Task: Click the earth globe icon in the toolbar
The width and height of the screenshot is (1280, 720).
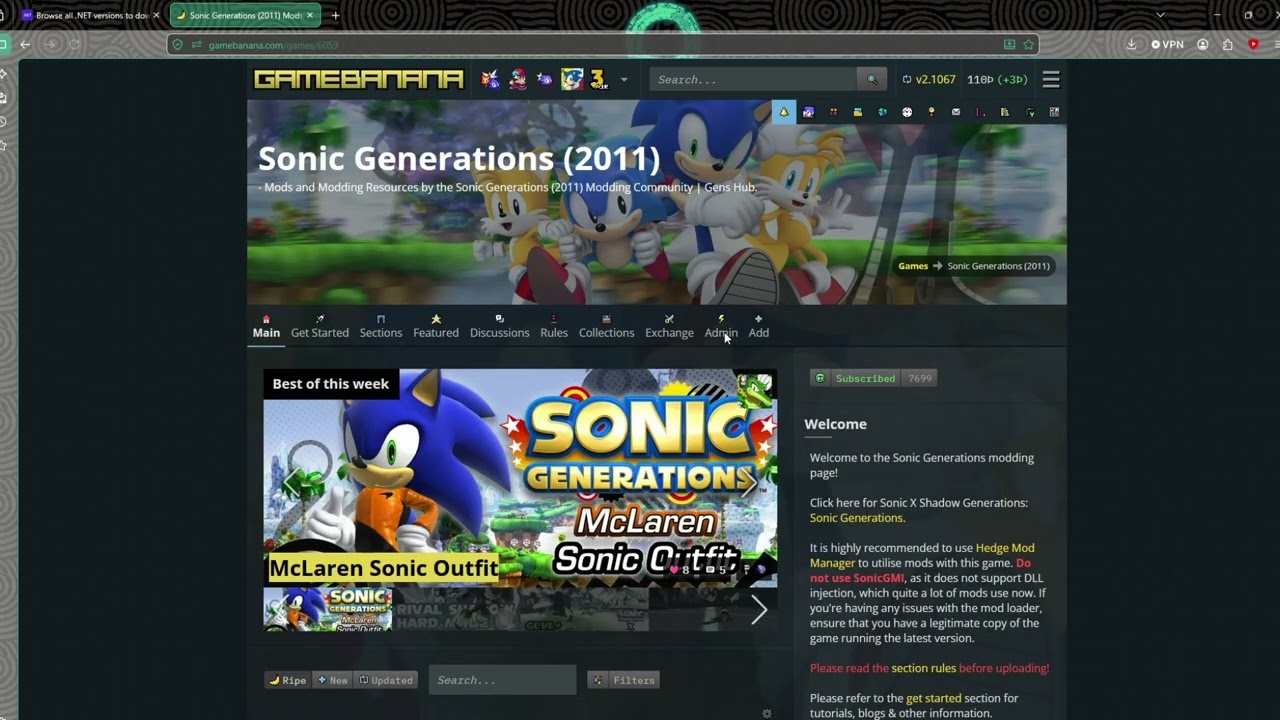Action: coord(882,112)
